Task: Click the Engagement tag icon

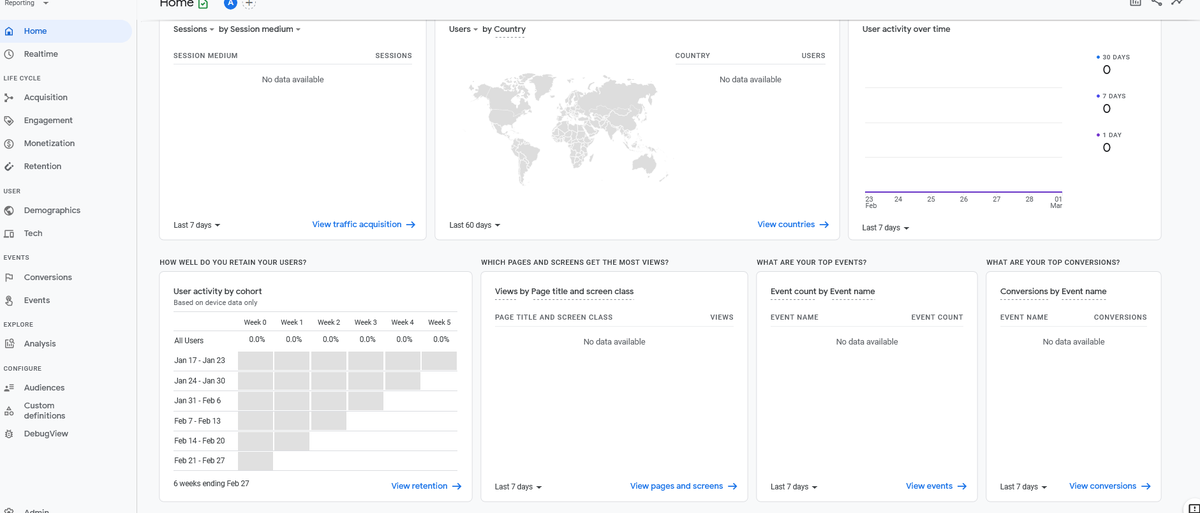Action: click(9, 121)
